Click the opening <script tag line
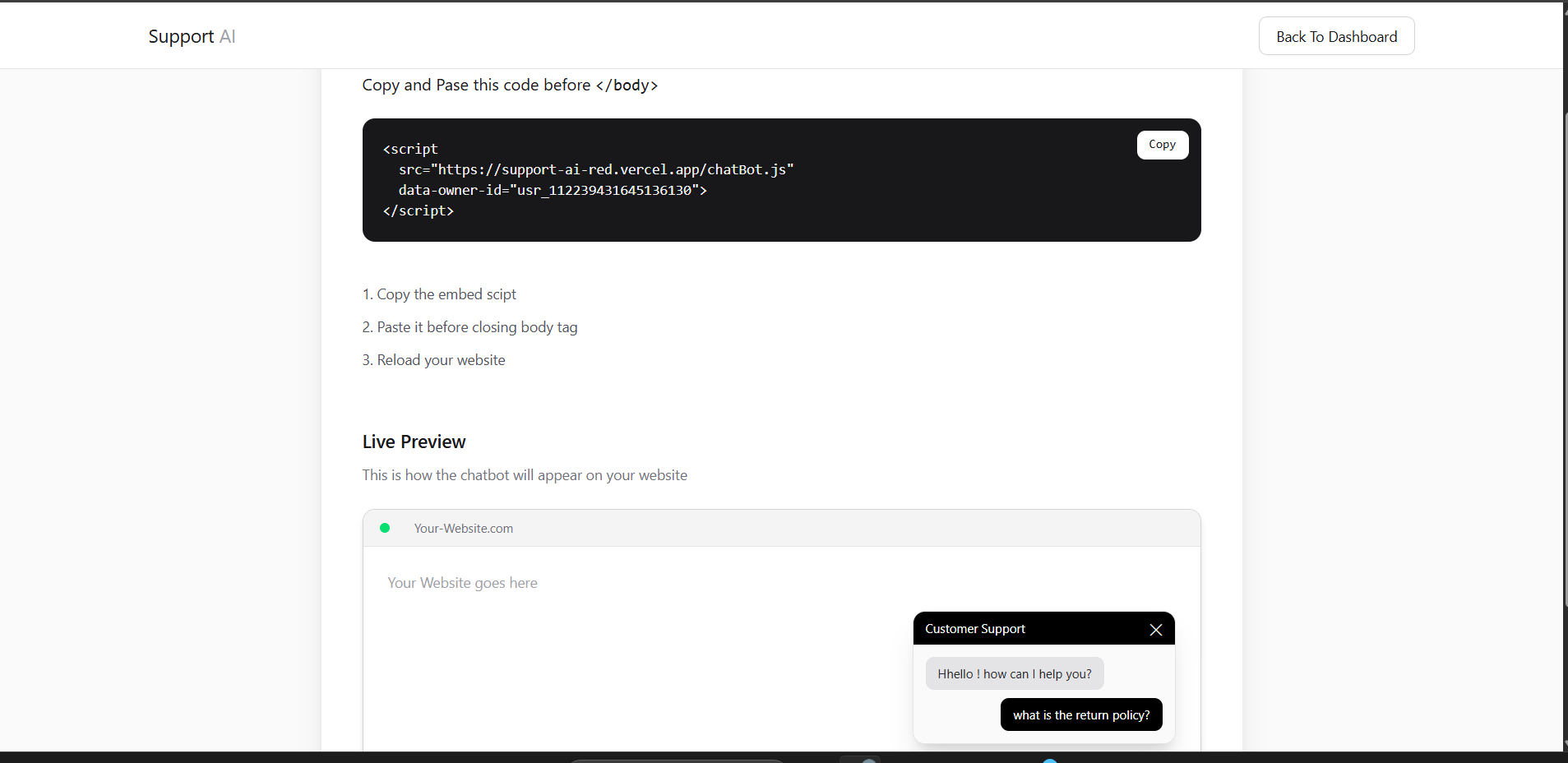1568x763 pixels. tap(410, 149)
